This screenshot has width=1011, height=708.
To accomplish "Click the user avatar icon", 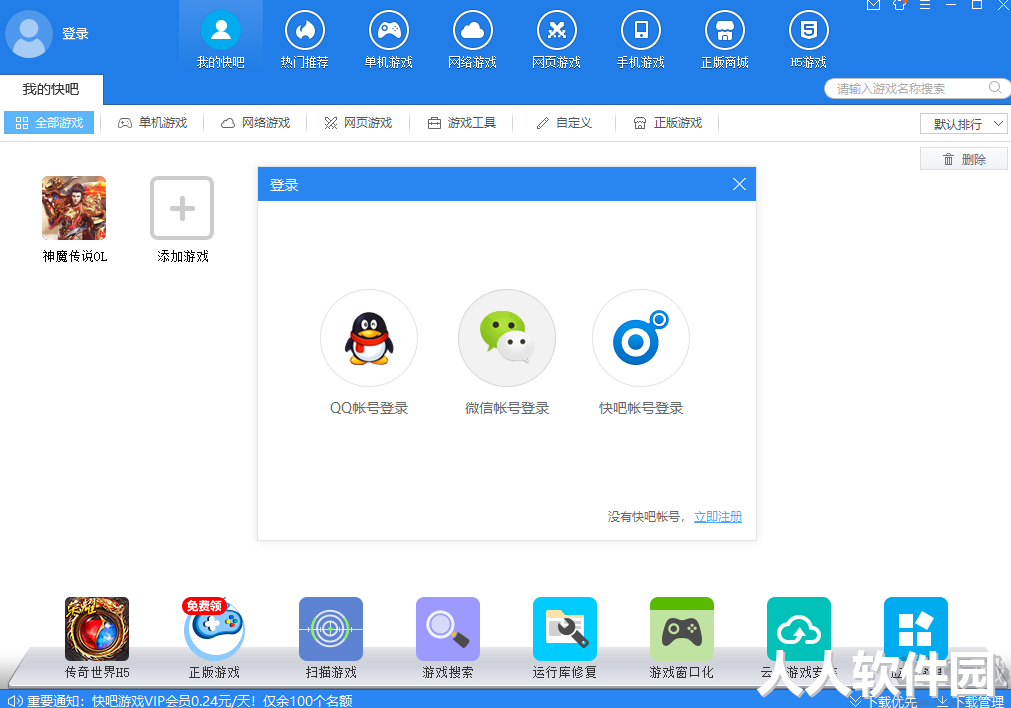I will point(28,34).
